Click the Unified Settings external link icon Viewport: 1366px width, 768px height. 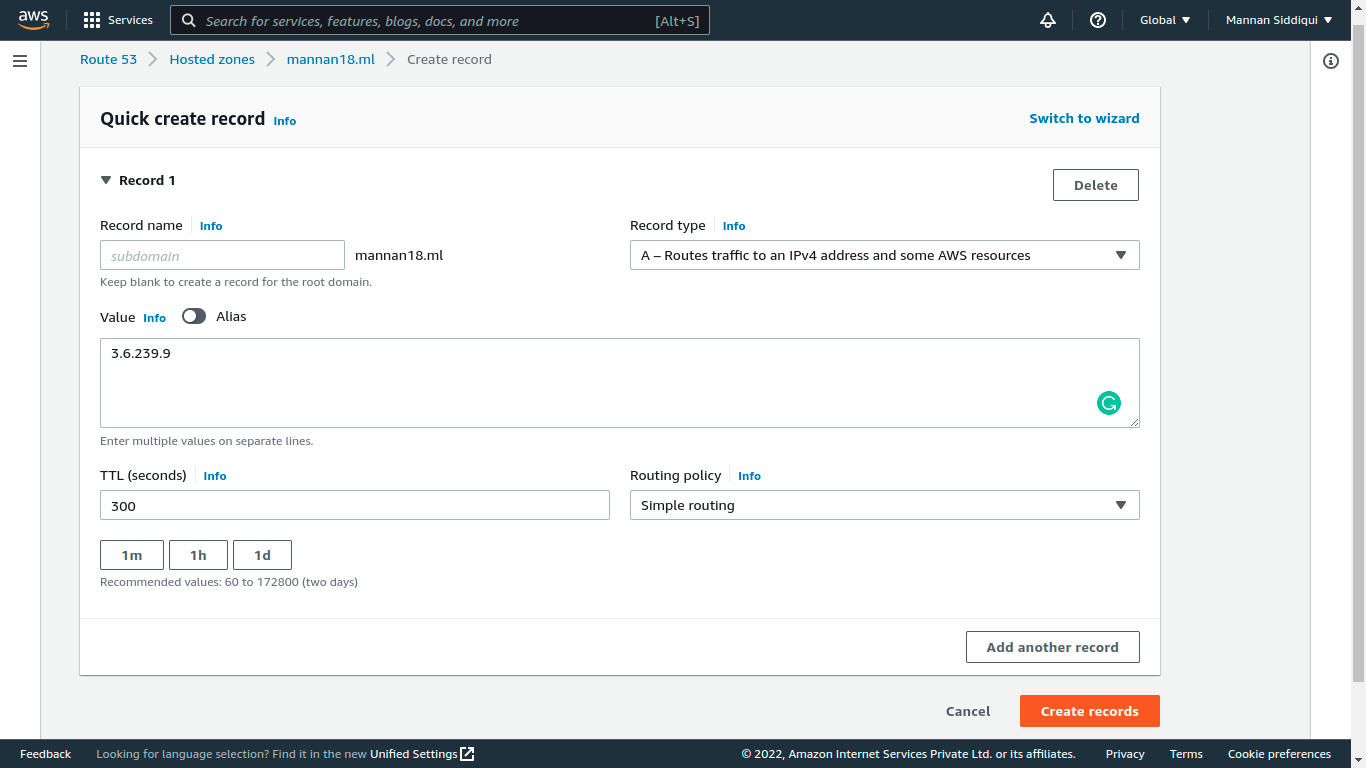pyautogui.click(x=465, y=754)
